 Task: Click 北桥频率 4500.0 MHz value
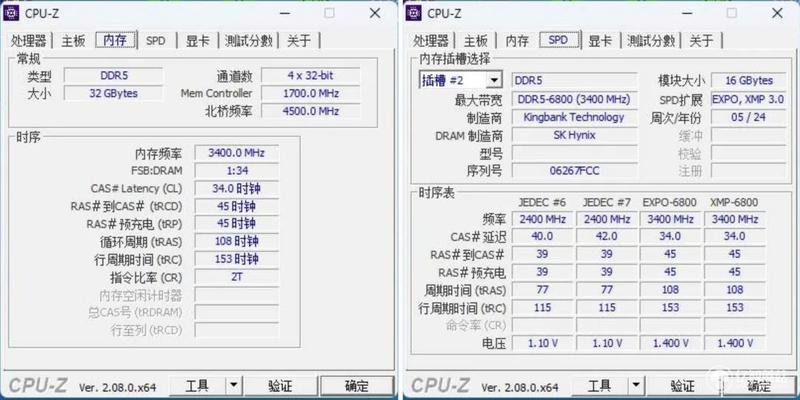click(310, 111)
